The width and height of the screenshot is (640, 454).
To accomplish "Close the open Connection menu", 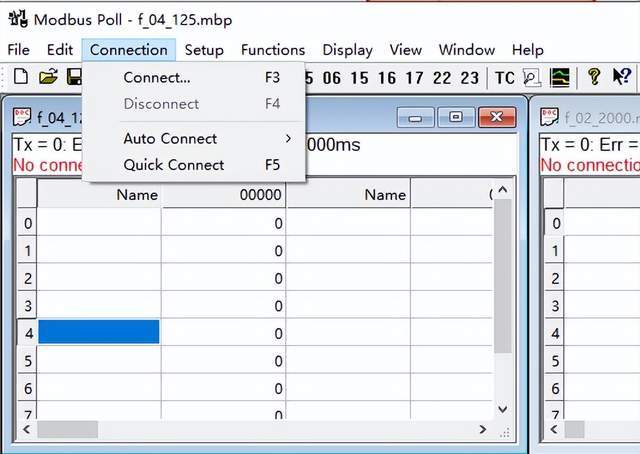I will pos(129,50).
